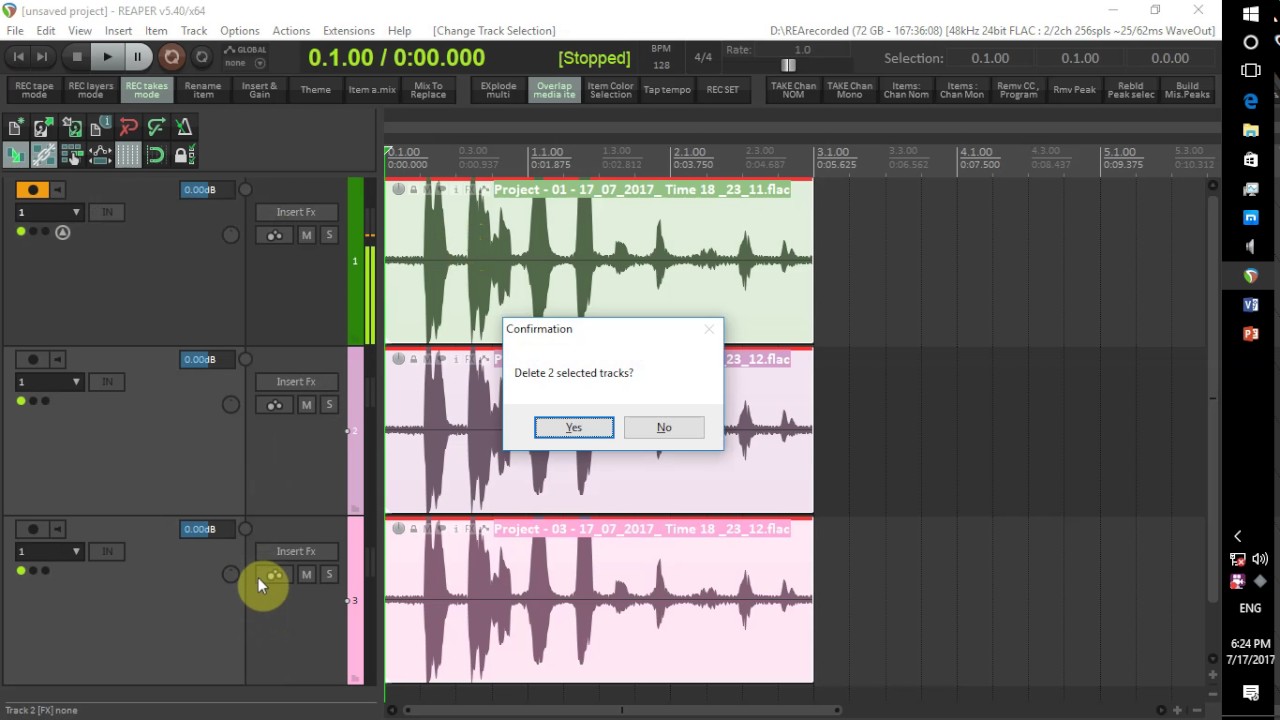Toggle move envelope points with items icon
Screen dimensions: 1280x720
pyautogui.click(x=99, y=155)
